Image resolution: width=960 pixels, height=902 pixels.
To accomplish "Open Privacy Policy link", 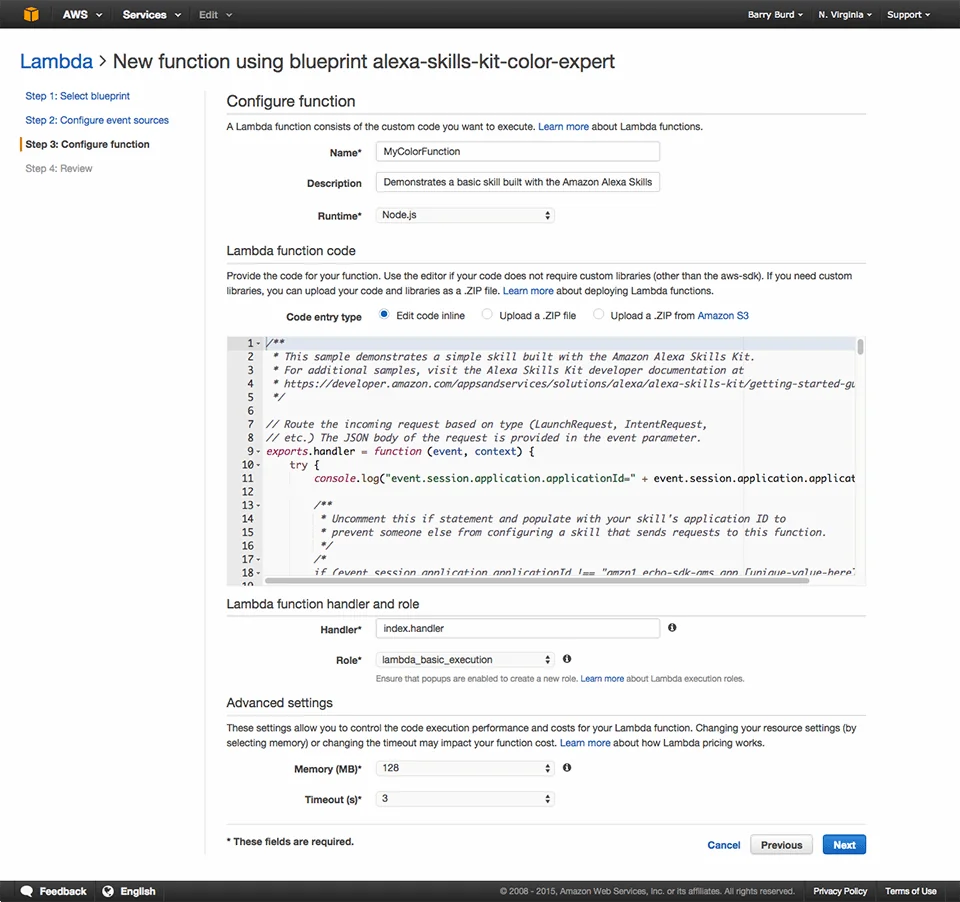I will [x=840, y=891].
